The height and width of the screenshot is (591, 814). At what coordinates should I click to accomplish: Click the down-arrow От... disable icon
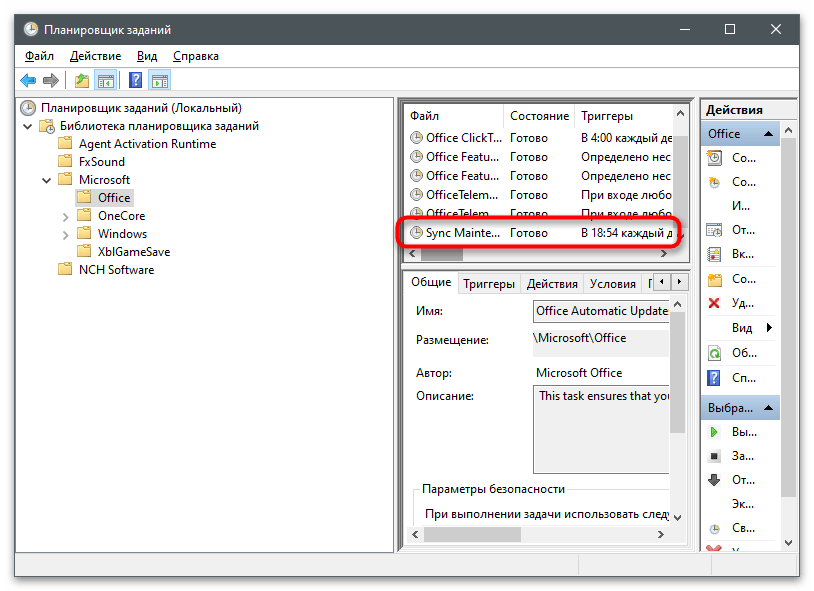(714, 480)
